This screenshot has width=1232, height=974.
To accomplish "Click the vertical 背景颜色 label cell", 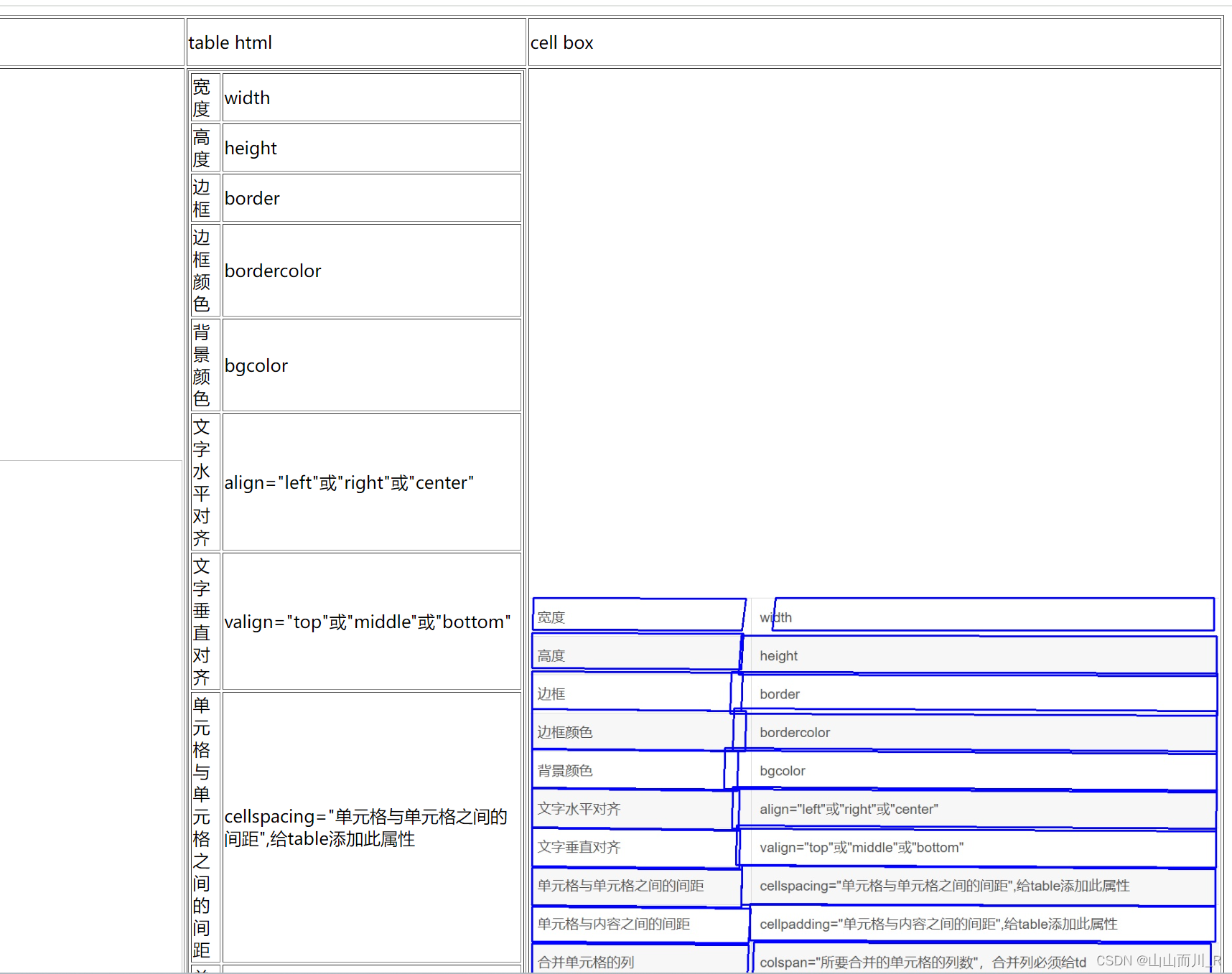I will [205, 365].
